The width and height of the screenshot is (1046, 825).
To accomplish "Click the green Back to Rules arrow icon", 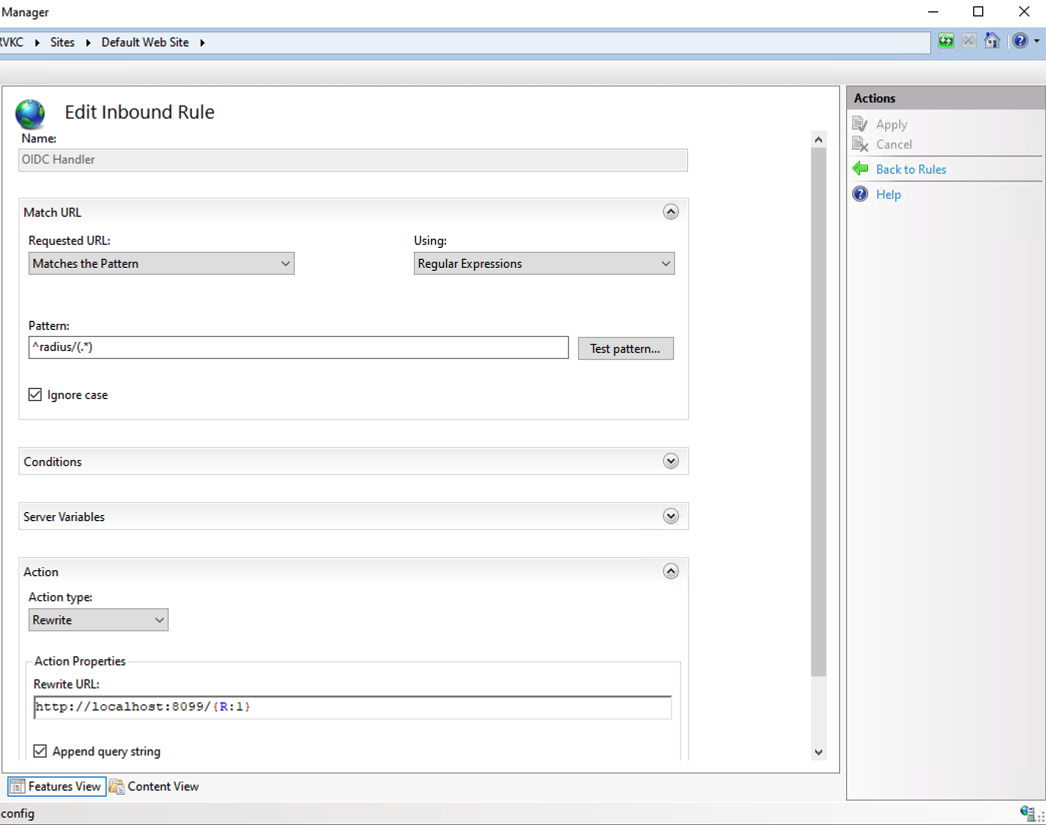I will (861, 169).
